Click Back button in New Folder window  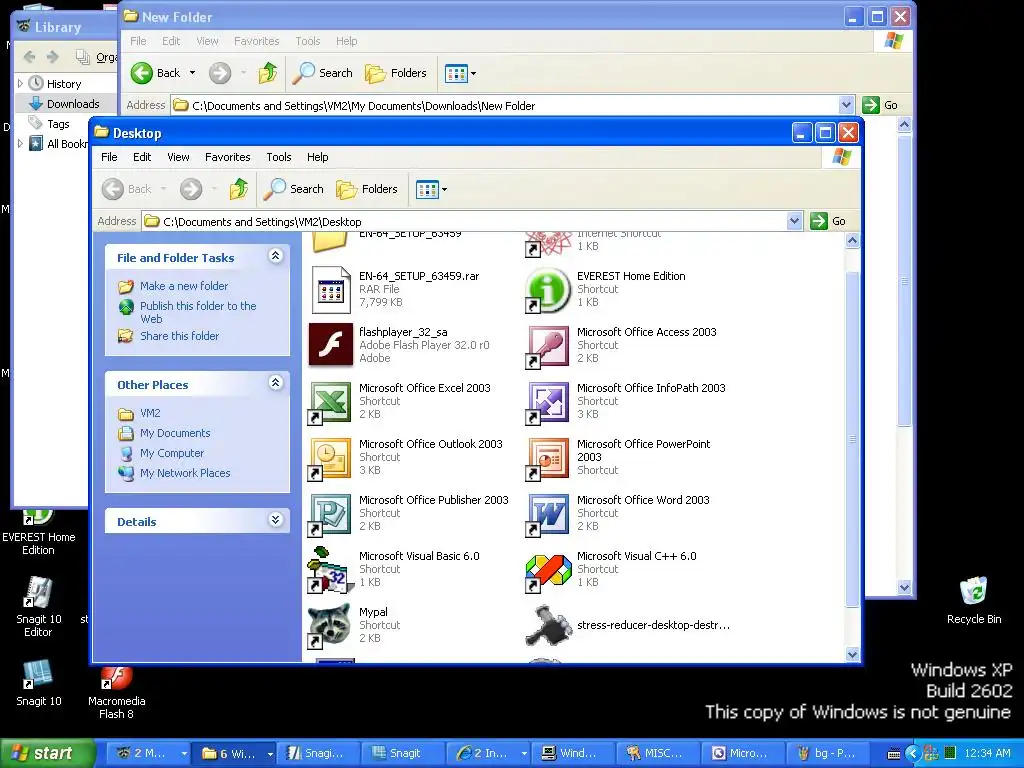tap(155, 73)
